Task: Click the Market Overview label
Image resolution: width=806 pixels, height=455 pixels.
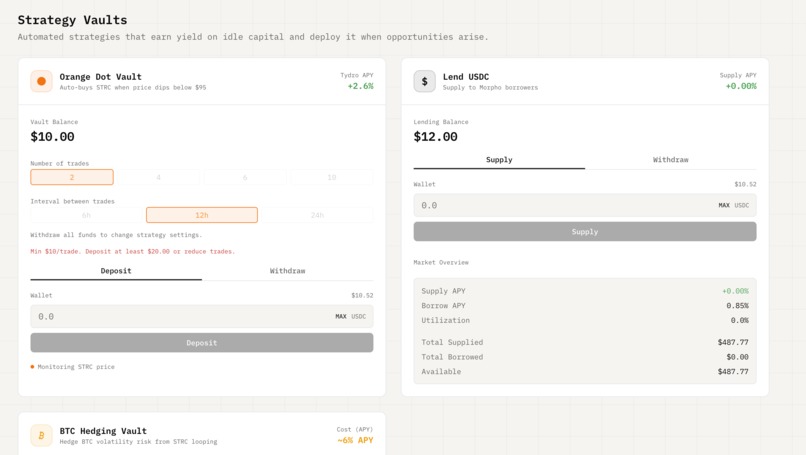Action: [x=441, y=262]
